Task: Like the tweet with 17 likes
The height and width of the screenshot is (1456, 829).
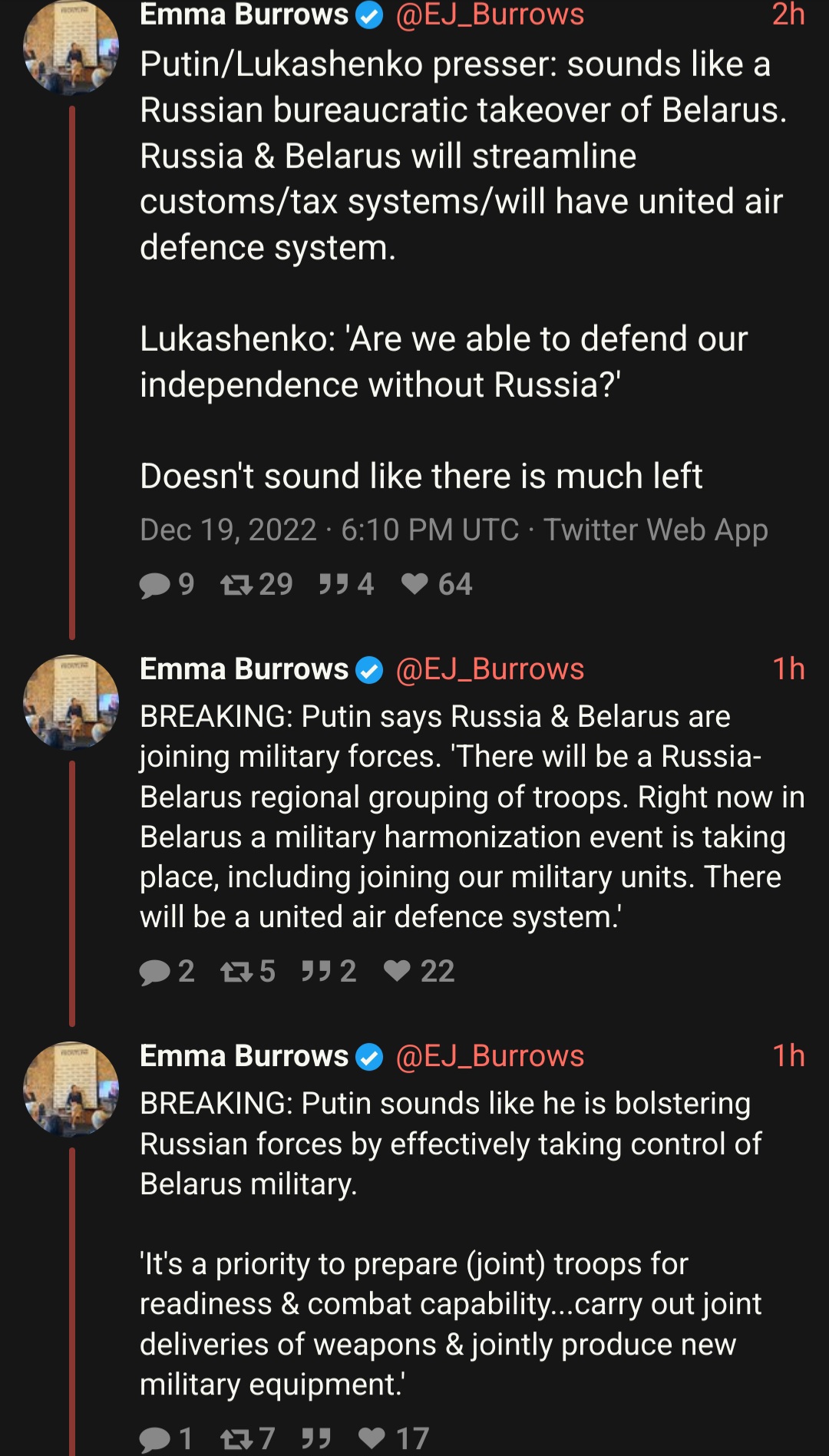Action: click(372, 1438)
